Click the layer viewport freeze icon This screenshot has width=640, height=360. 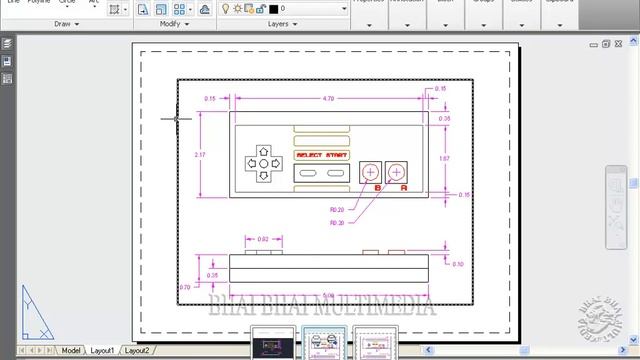point(249,9)
